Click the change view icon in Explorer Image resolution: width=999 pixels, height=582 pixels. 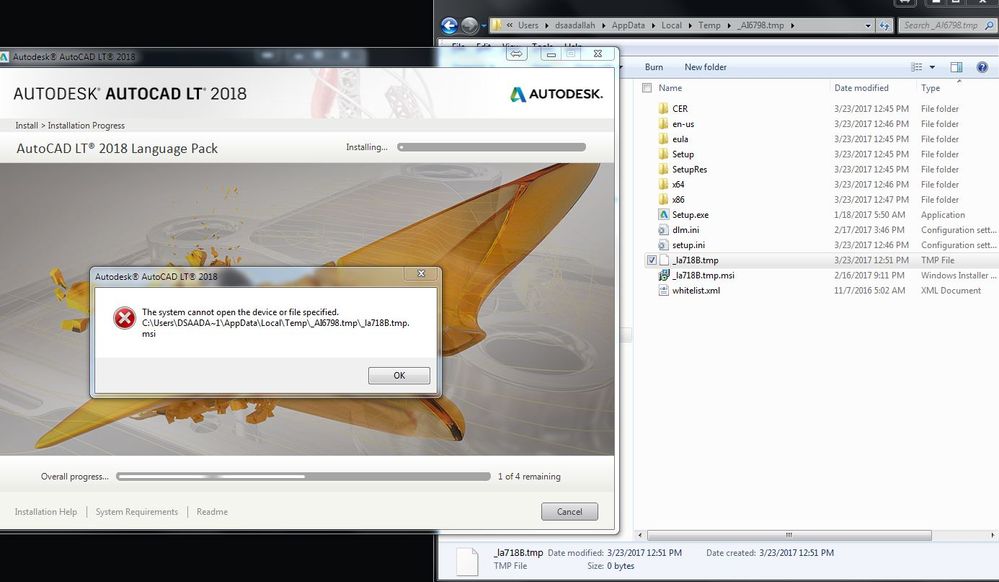(916, 67)
